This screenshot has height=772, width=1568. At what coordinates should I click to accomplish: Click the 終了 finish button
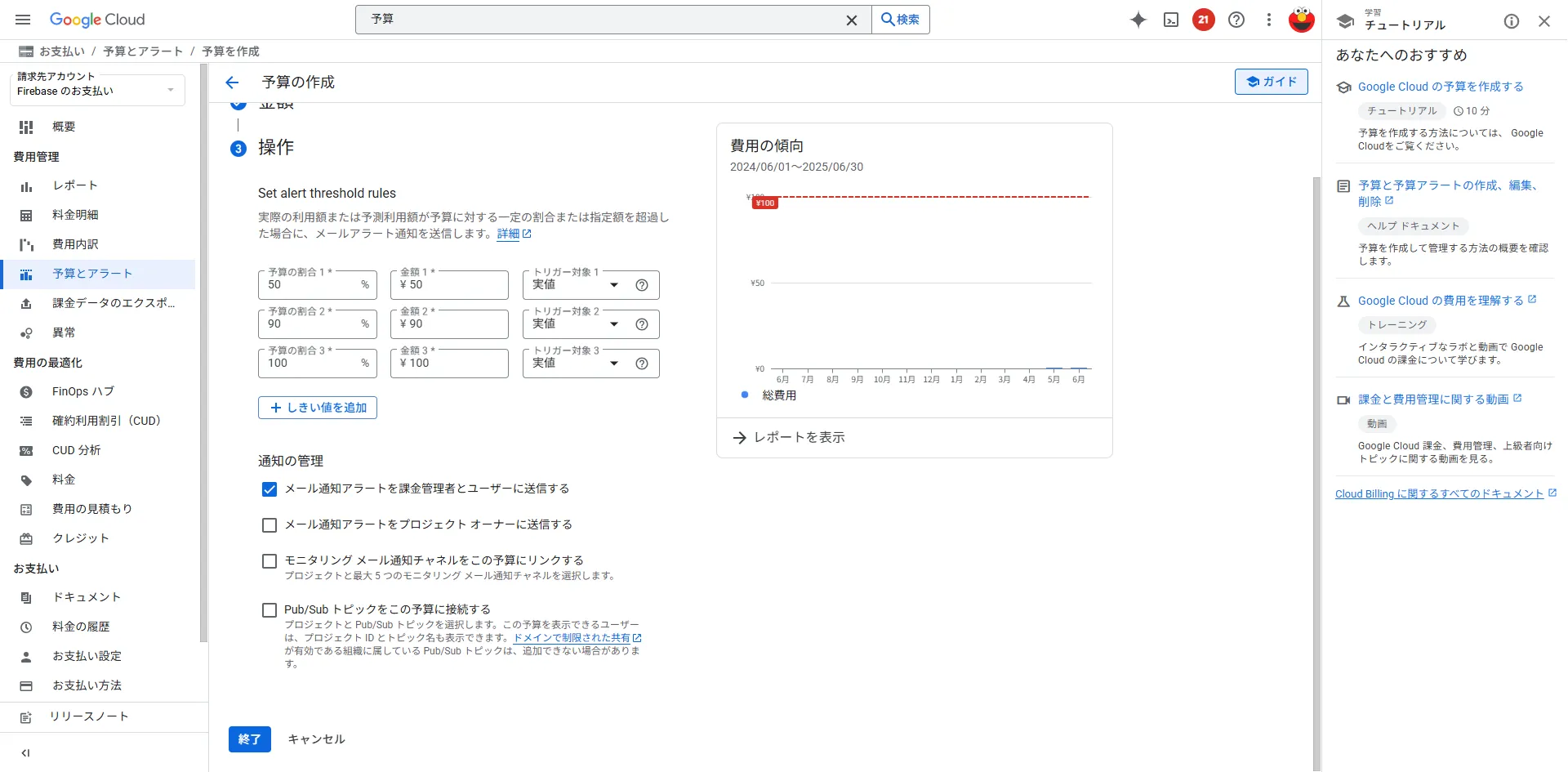(x=250, y=739)
